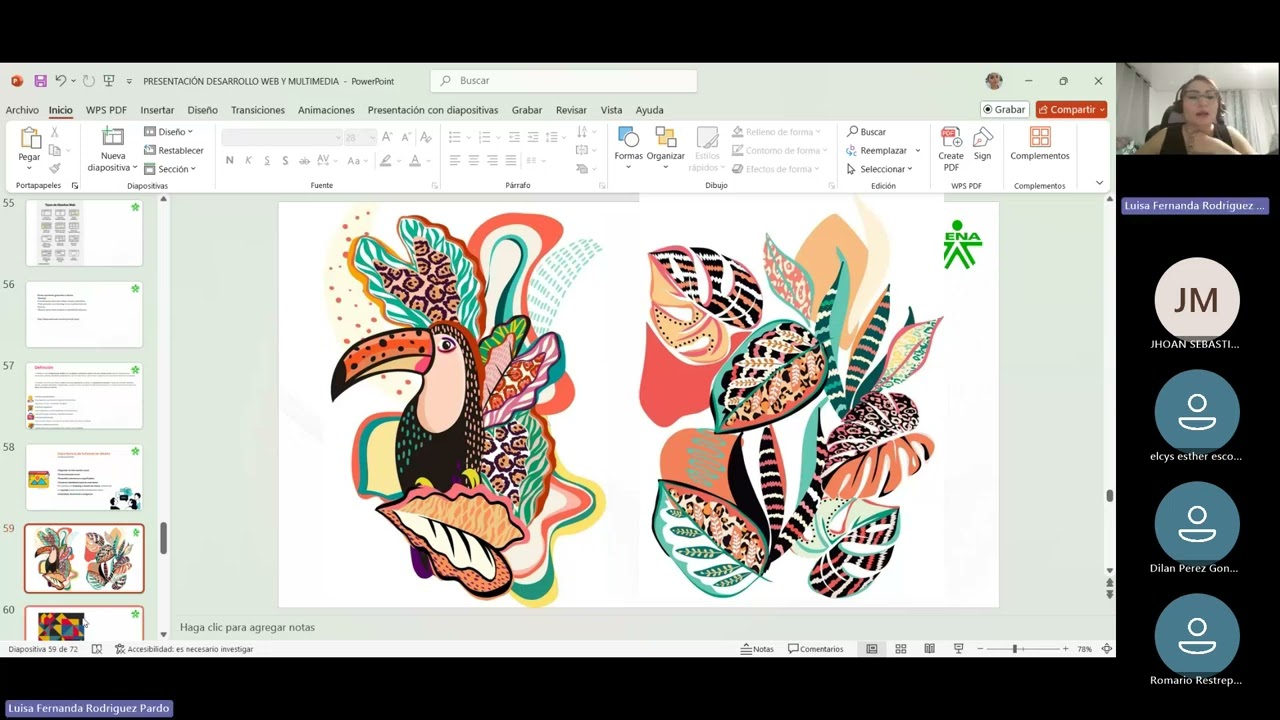Select slide 57 thumbnail

[x=84, y=396]
